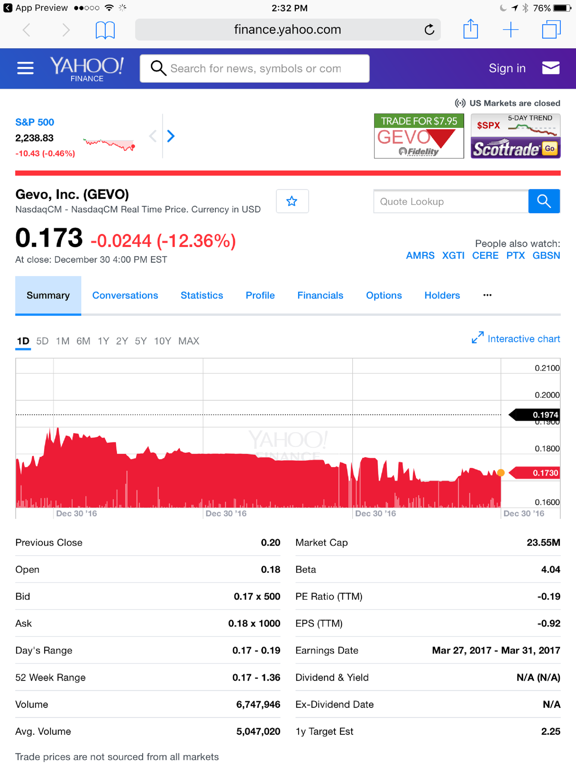Select the Summary tab
The image size is (576, 768).
coord(48,295)
